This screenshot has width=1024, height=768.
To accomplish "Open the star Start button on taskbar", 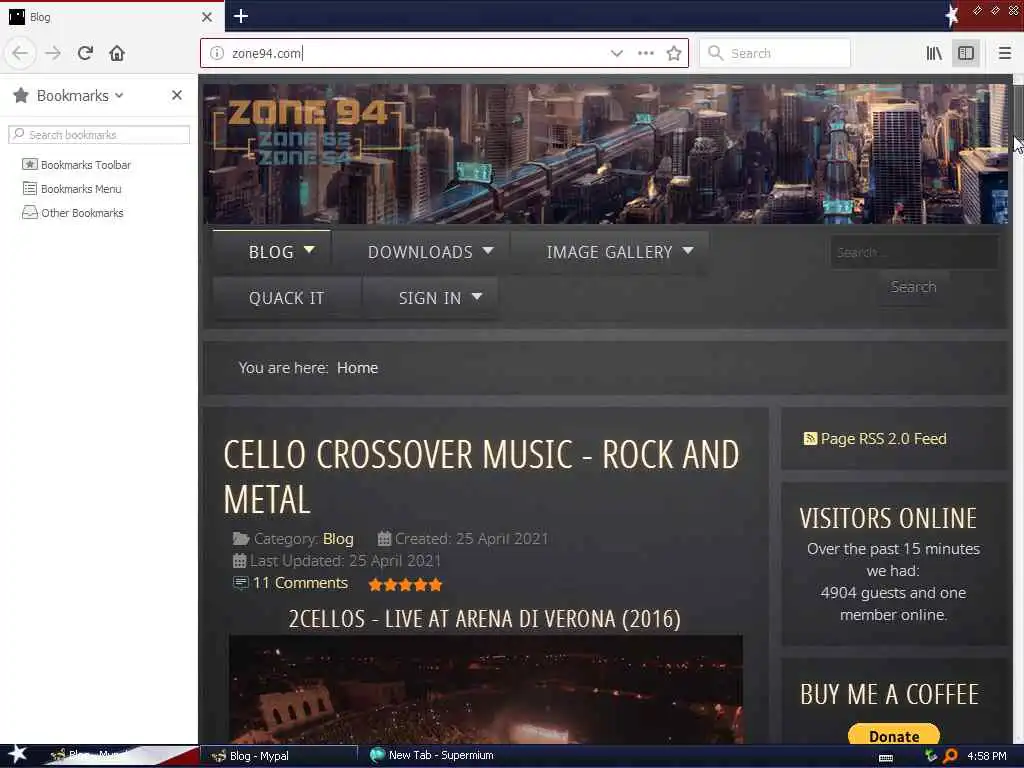I will [x=18, y=755].
